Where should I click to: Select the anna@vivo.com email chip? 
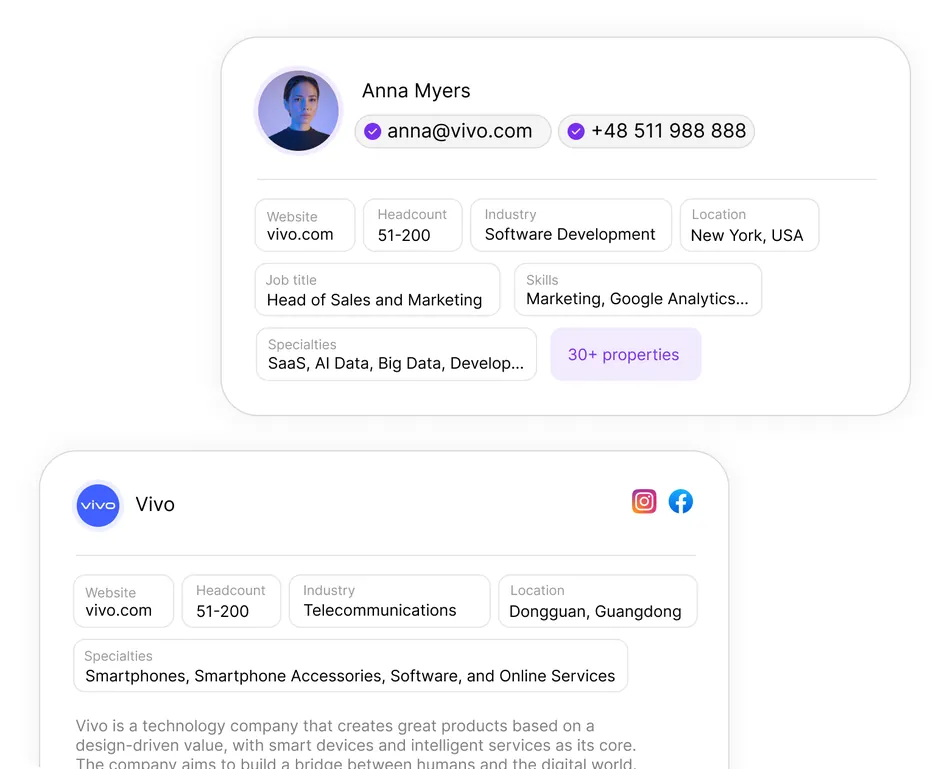453,131
